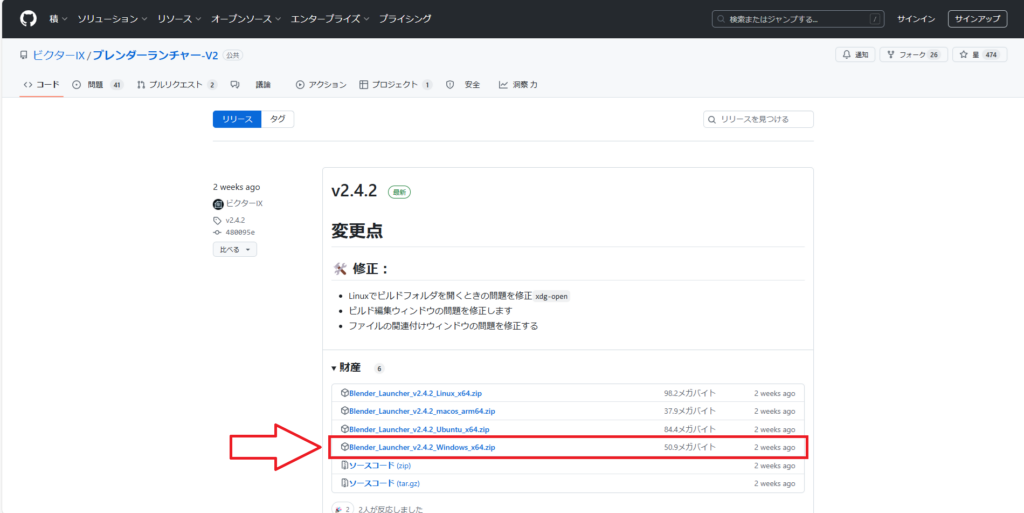
Task: Switch to the 洞察力 tab
Action: pos(518,84)
